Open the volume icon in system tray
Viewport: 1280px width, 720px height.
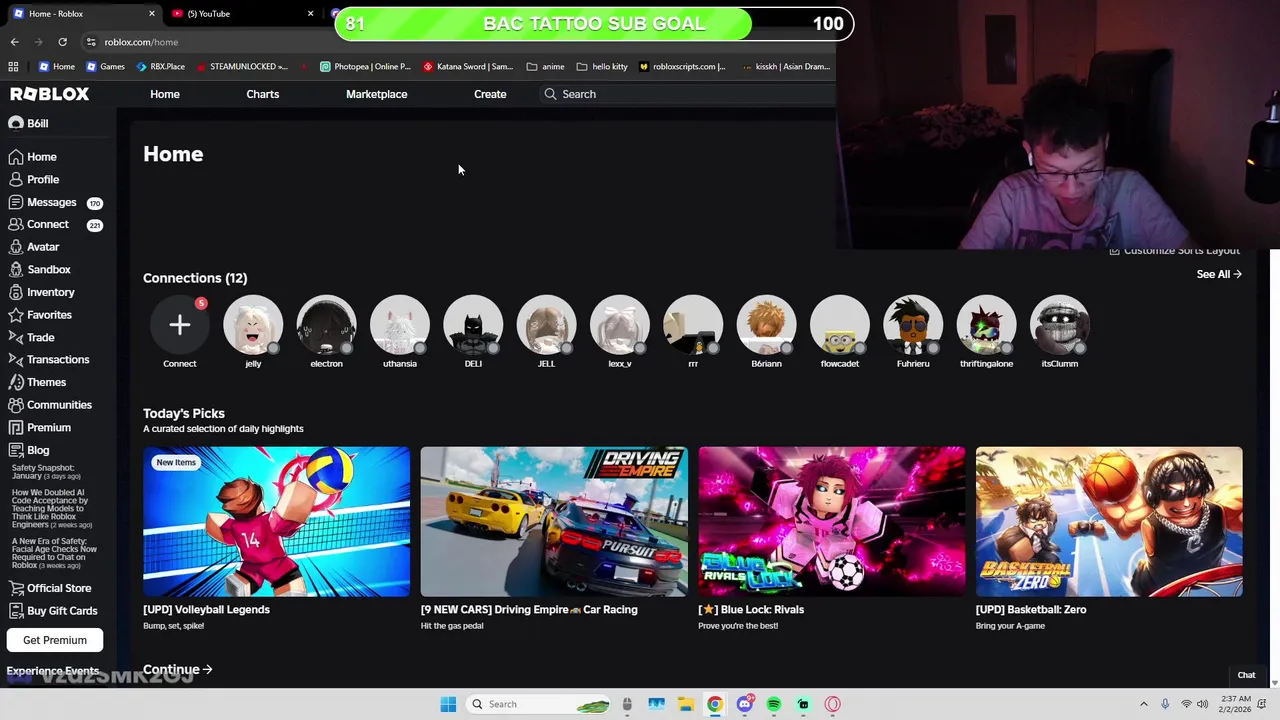[1203, 704]
